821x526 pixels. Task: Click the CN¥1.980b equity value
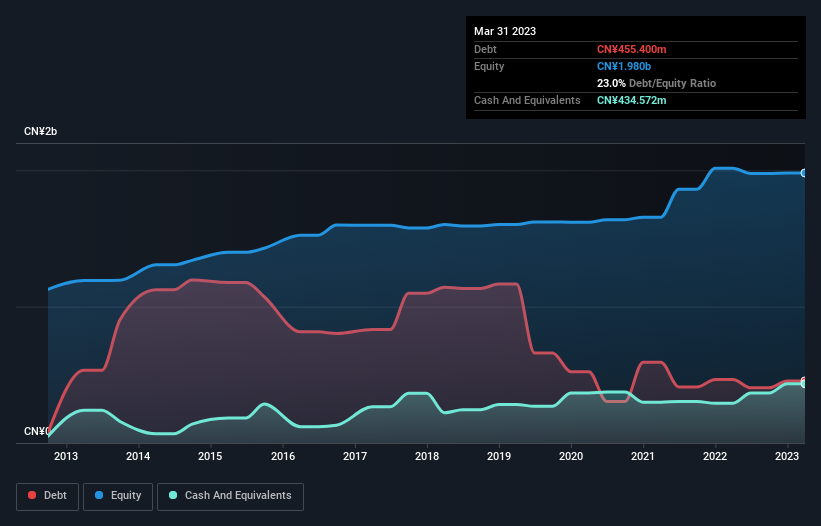[x=624, y=66]
